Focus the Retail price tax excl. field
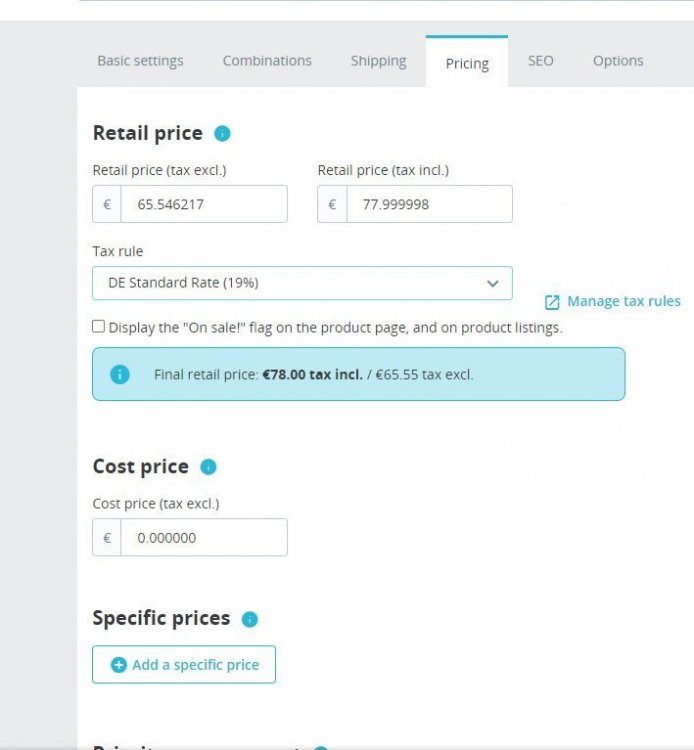694x750 pixels. pyautogui.click(x=204, y=204)
